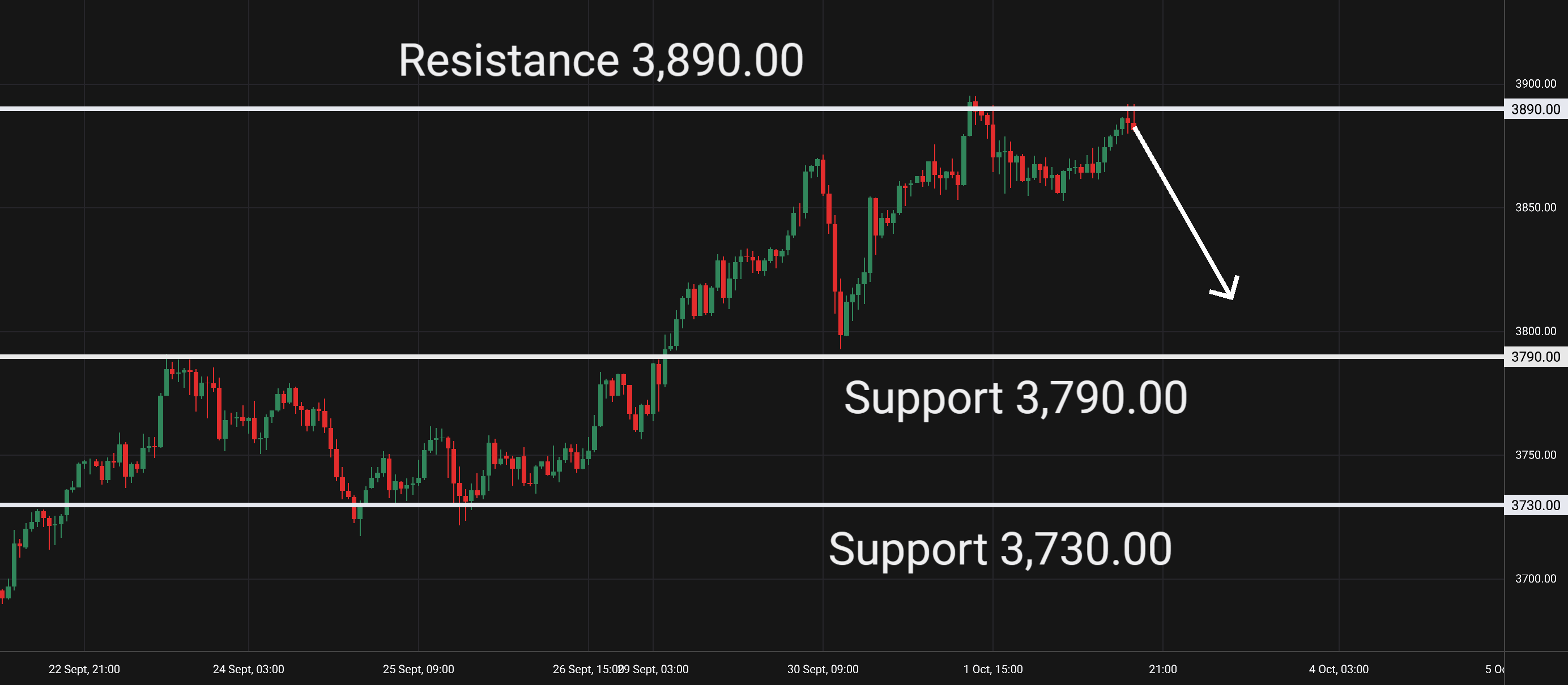Click the 3790.00 highlighted price tag
The width and height of the screenshot is (1568, 685).
(1535, 357)
